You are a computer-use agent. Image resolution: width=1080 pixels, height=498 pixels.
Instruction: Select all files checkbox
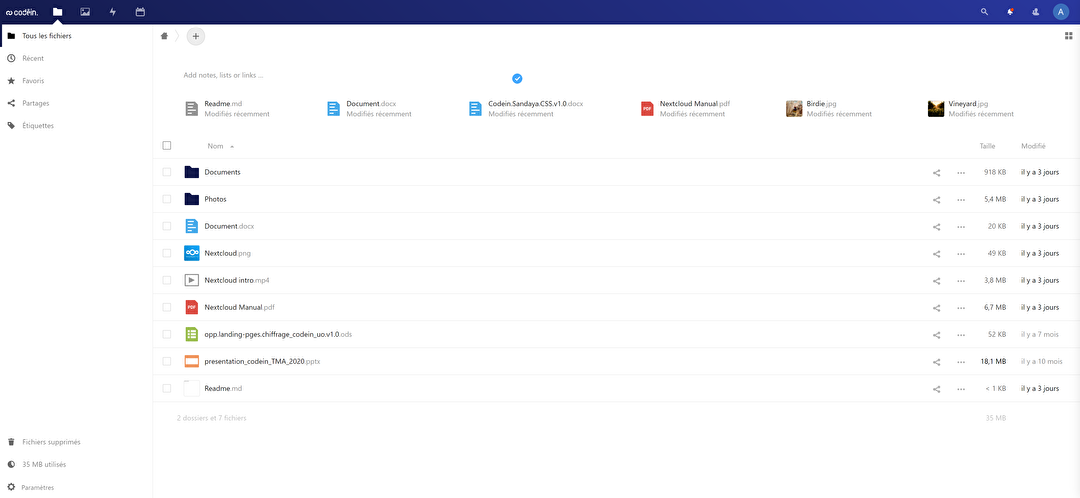(x=167, y=145)
